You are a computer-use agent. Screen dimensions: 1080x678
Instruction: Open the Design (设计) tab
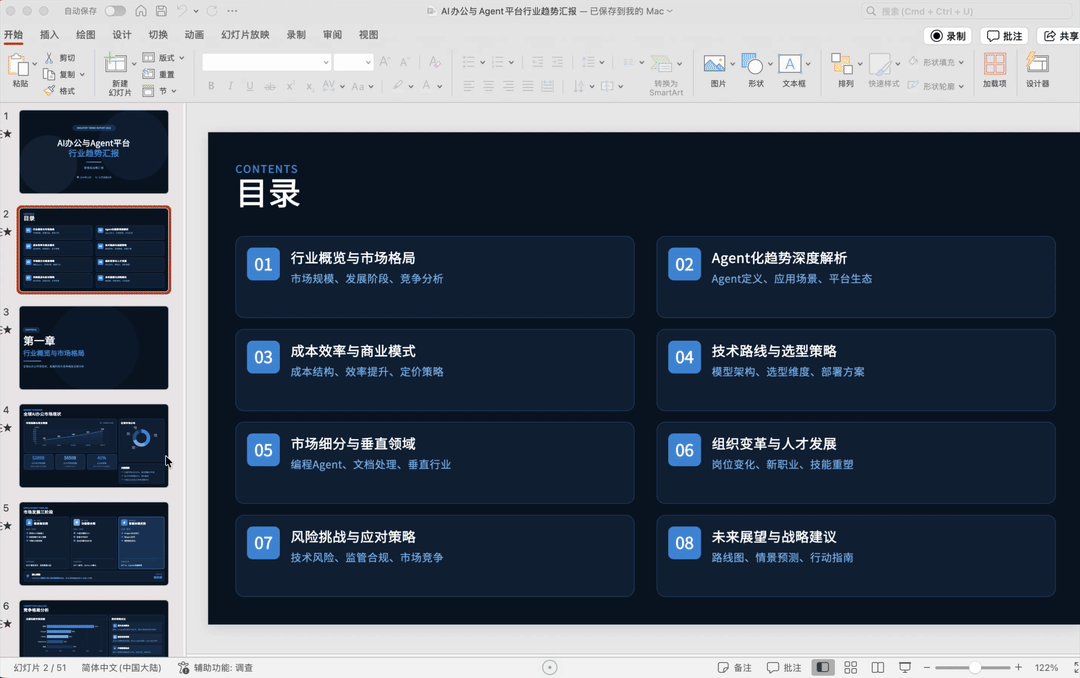coord(122,34)
